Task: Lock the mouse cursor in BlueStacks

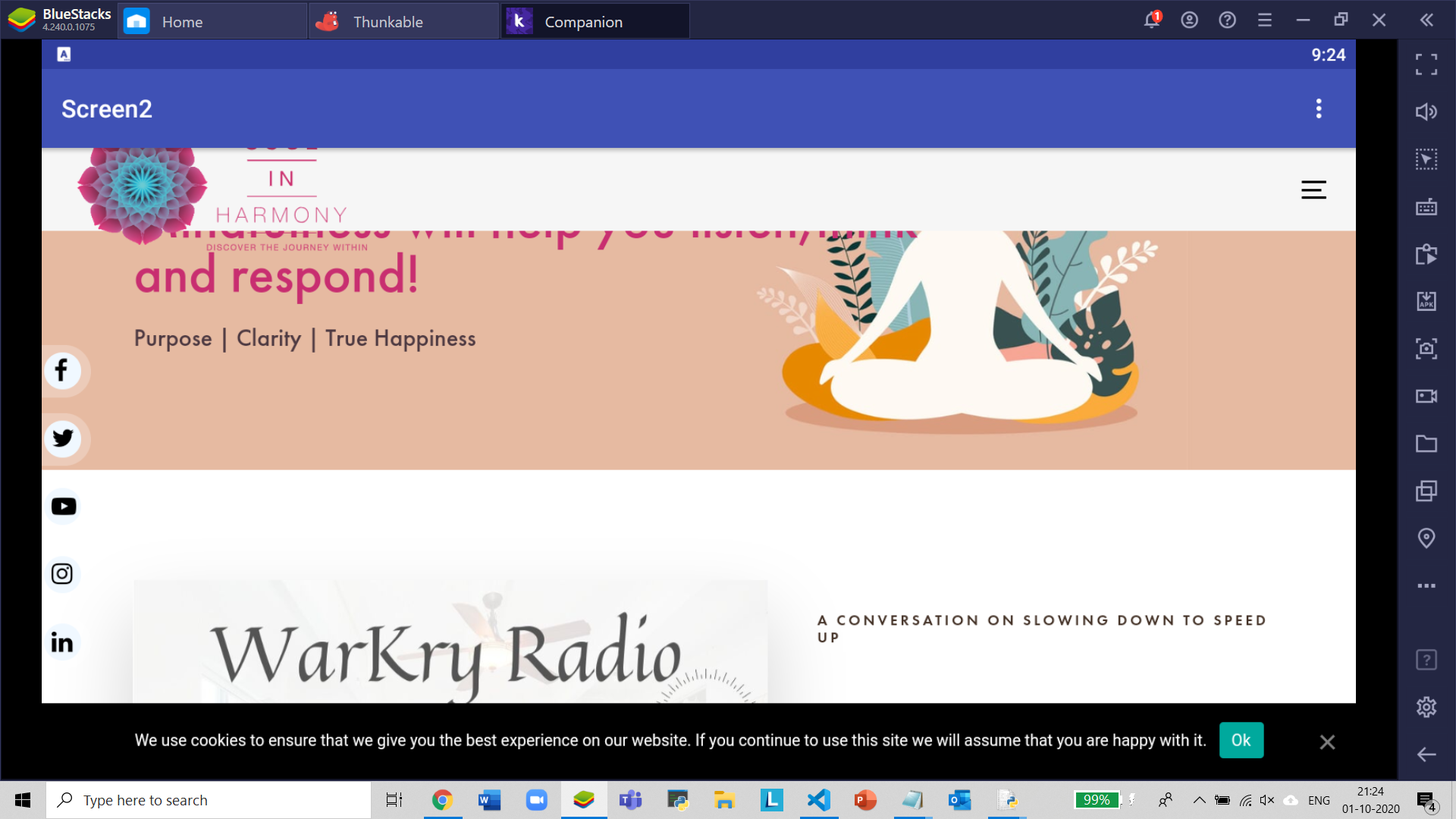Action: coord(1426,159)
